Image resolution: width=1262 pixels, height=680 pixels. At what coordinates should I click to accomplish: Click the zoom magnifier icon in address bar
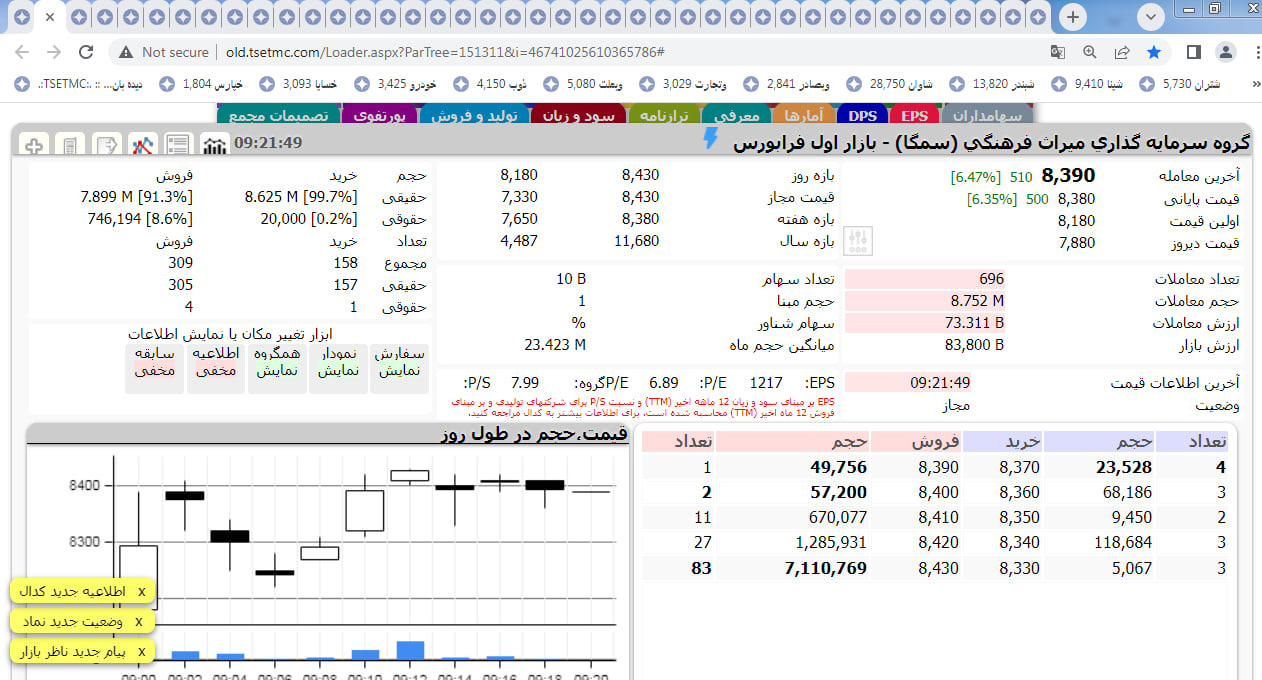(x=1090, y=52)
